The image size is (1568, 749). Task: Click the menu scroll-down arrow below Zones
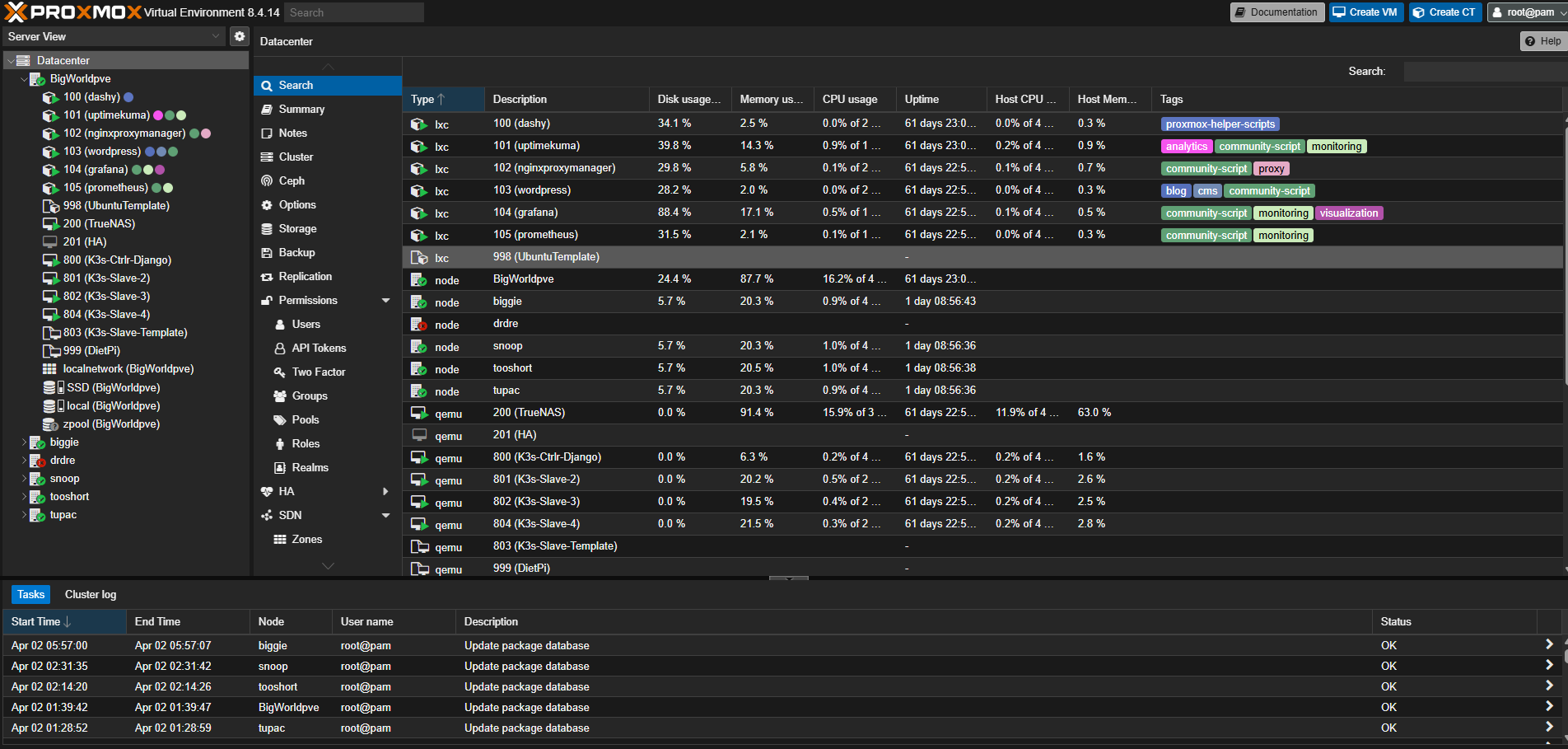[328, 566]
